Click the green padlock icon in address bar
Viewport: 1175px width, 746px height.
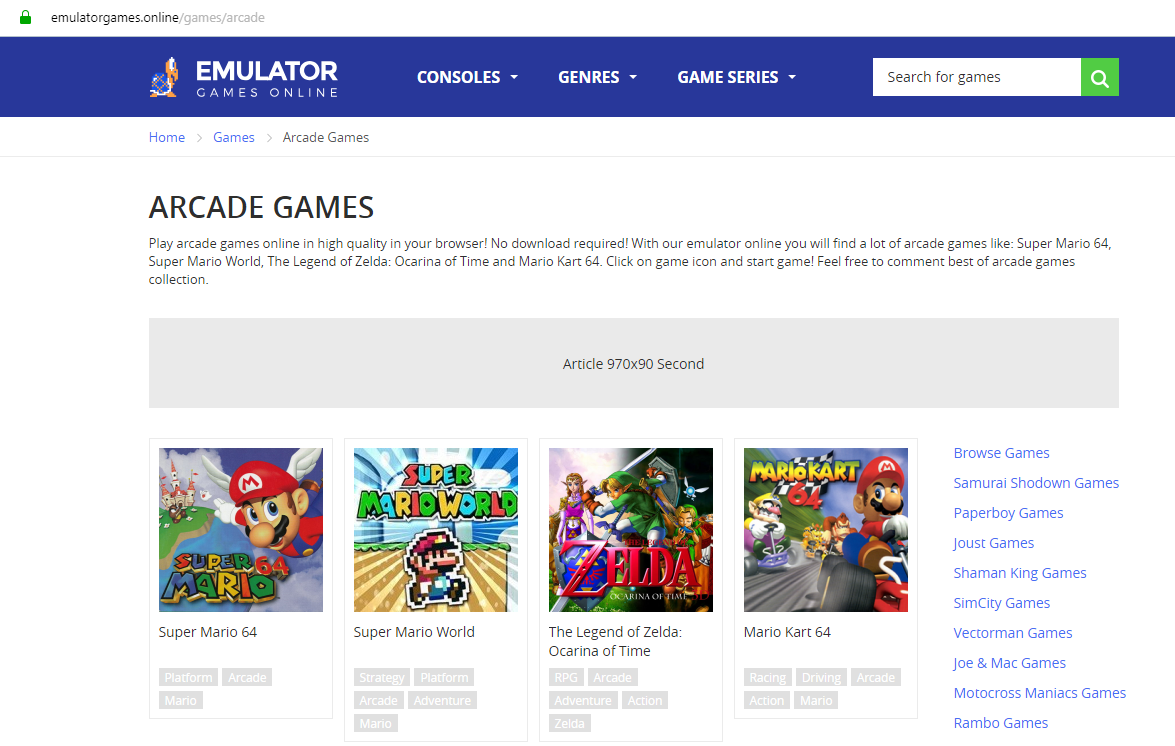[25, 17]
